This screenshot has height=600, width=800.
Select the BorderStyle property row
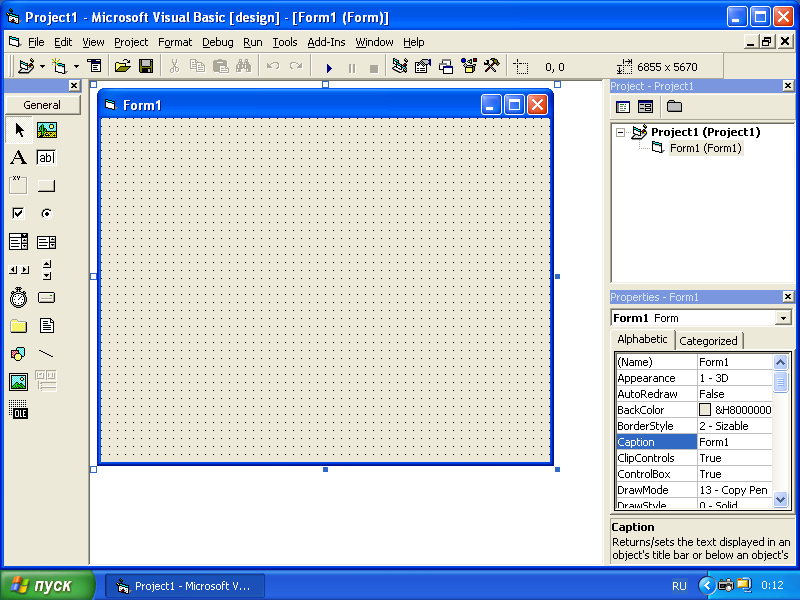(x=694, y=426)
